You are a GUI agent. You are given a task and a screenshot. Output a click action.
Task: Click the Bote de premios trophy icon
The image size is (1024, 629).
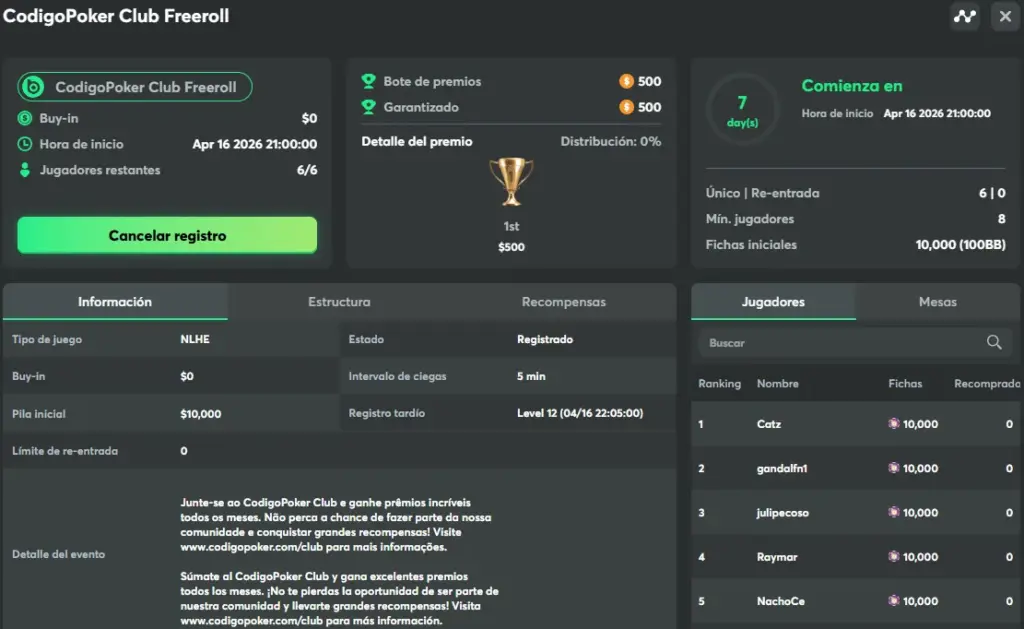tap(368, 82)
